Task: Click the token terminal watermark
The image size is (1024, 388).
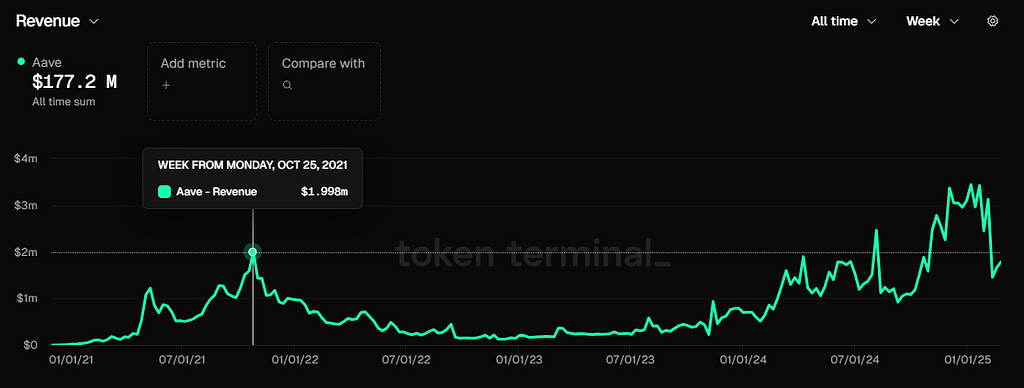Action: tap(533, 253)
